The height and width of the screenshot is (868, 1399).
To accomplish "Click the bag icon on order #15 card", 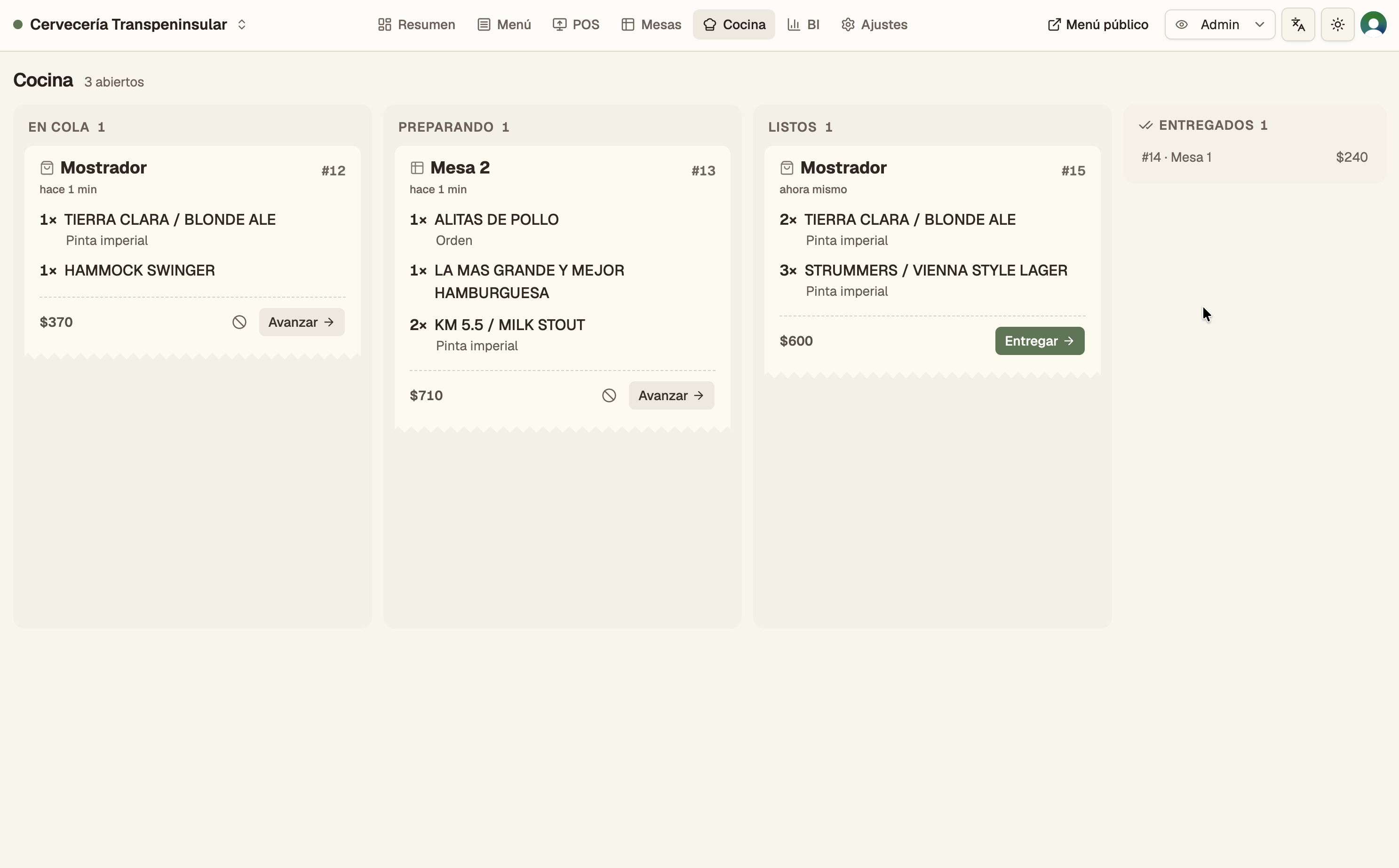I will pyautogui.click(x=787, y=168).
